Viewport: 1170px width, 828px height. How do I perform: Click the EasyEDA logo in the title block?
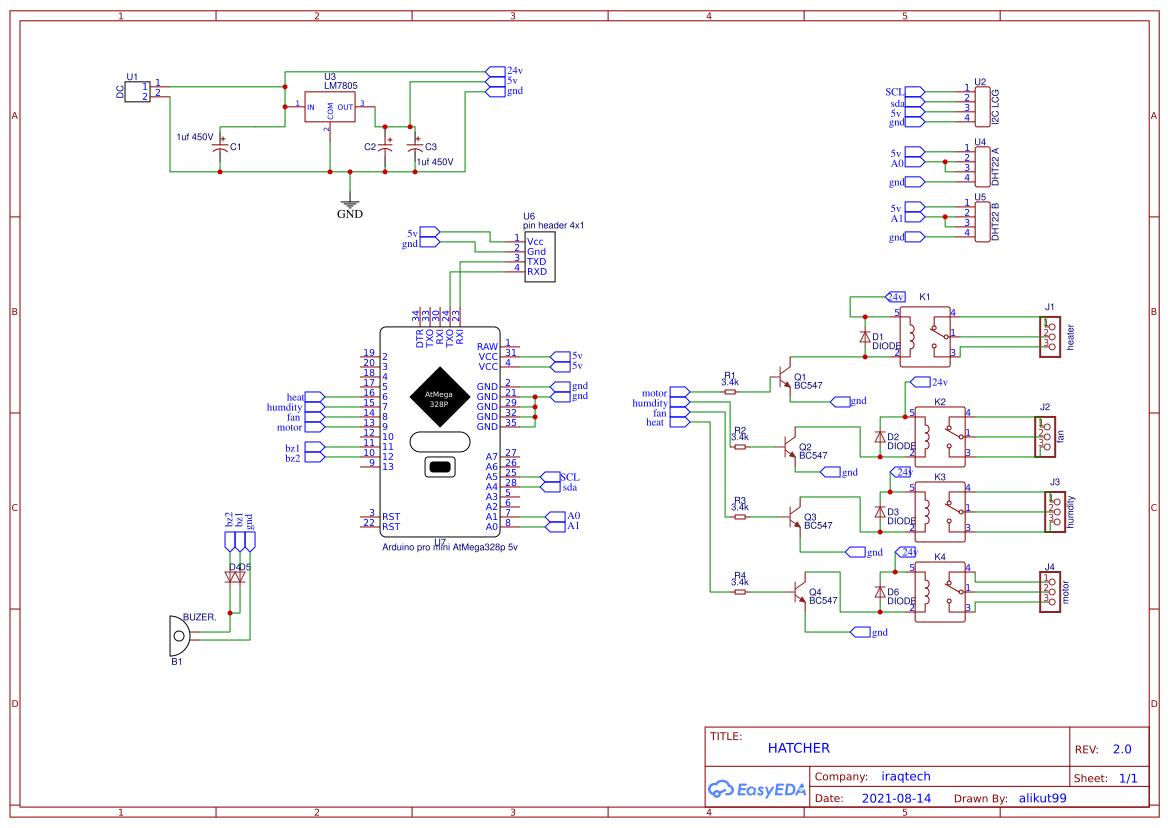point(756,790)
